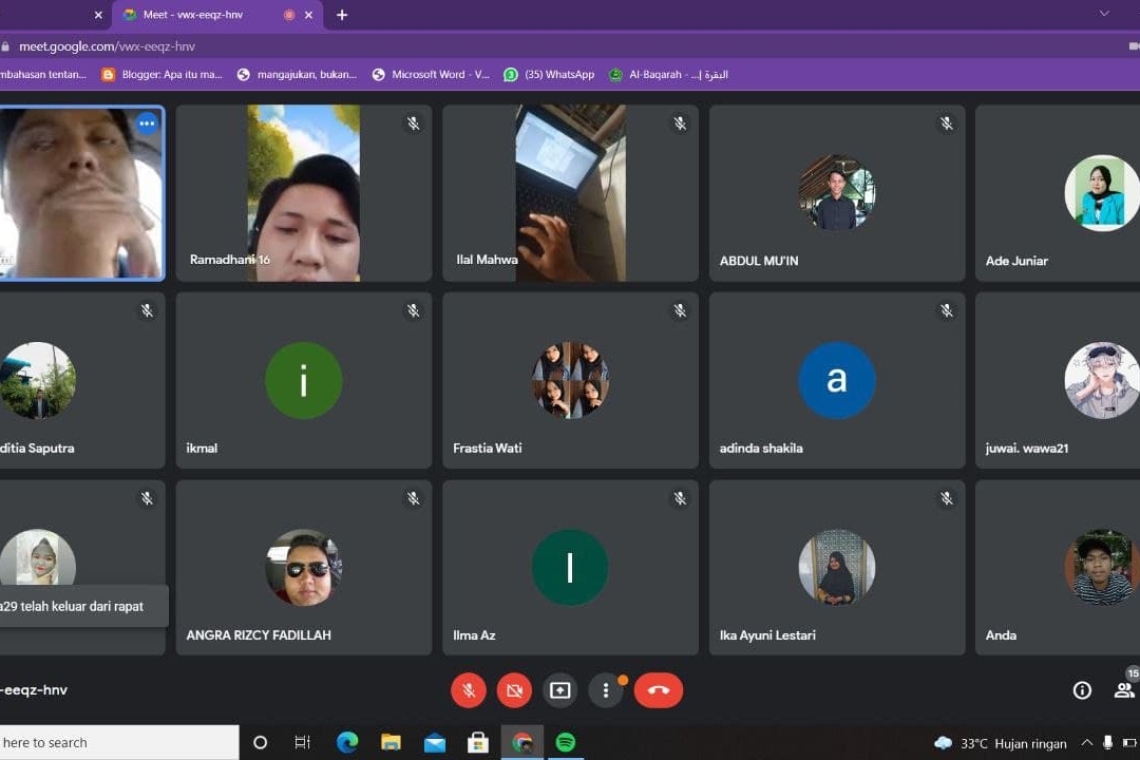Leave the call with the red hang-up button
Viewport: 1140px width, 760px height.
[x=658, y=690]
